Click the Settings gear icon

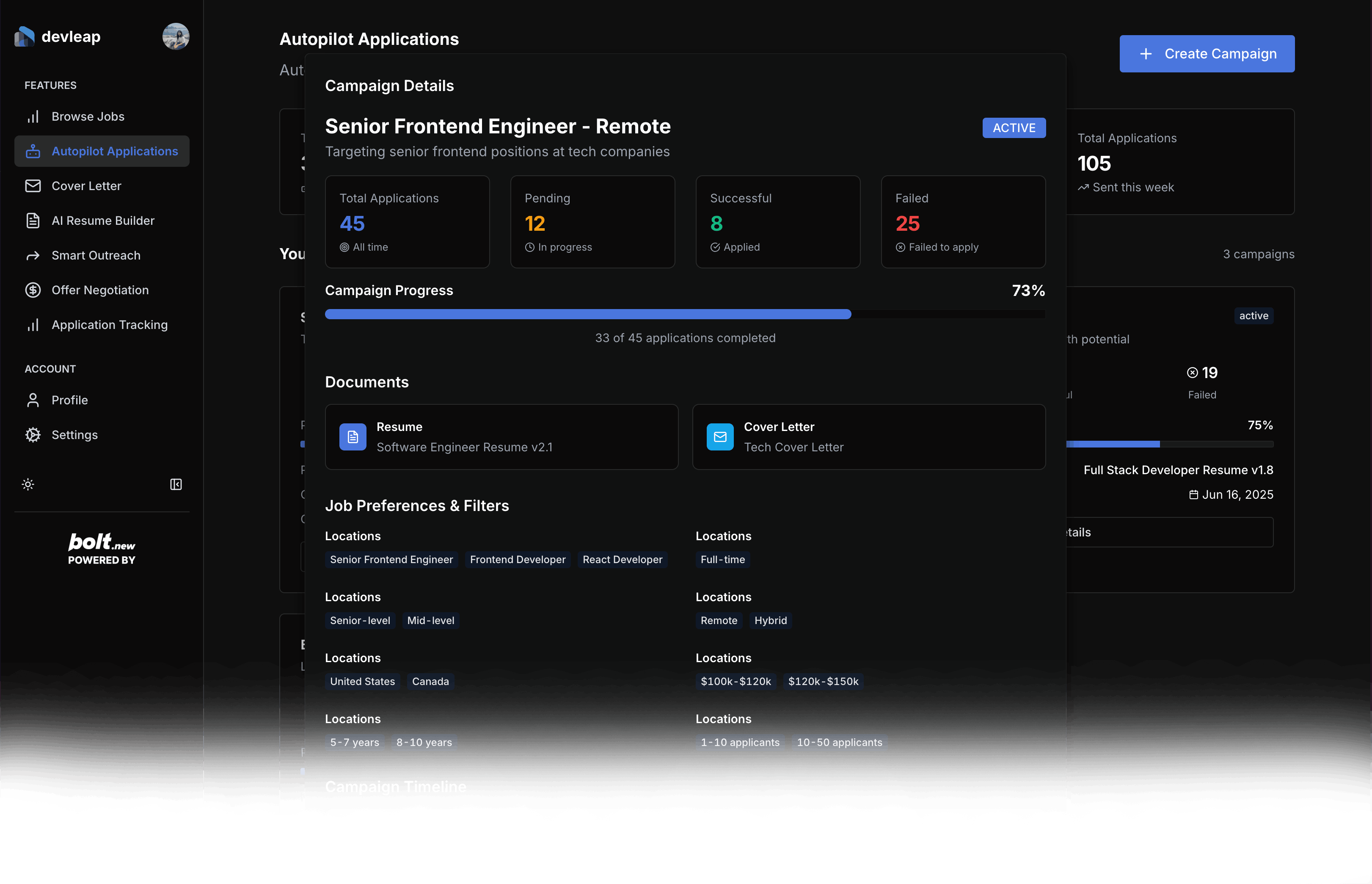pos(33,434)
